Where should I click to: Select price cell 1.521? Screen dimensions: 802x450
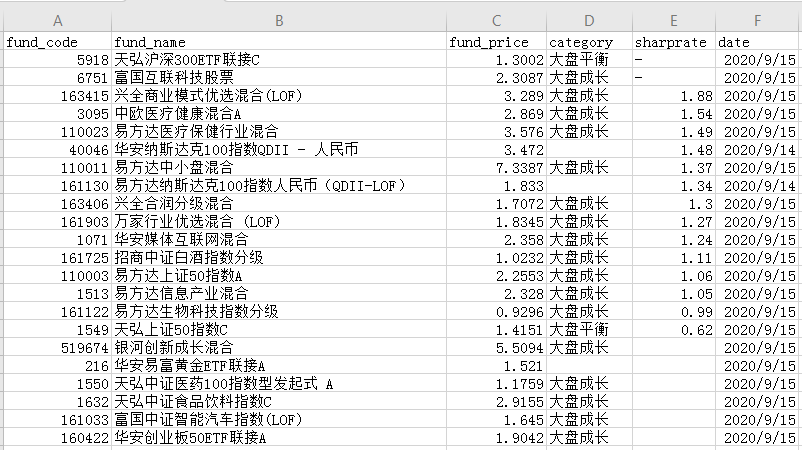(x=496, y=366)
